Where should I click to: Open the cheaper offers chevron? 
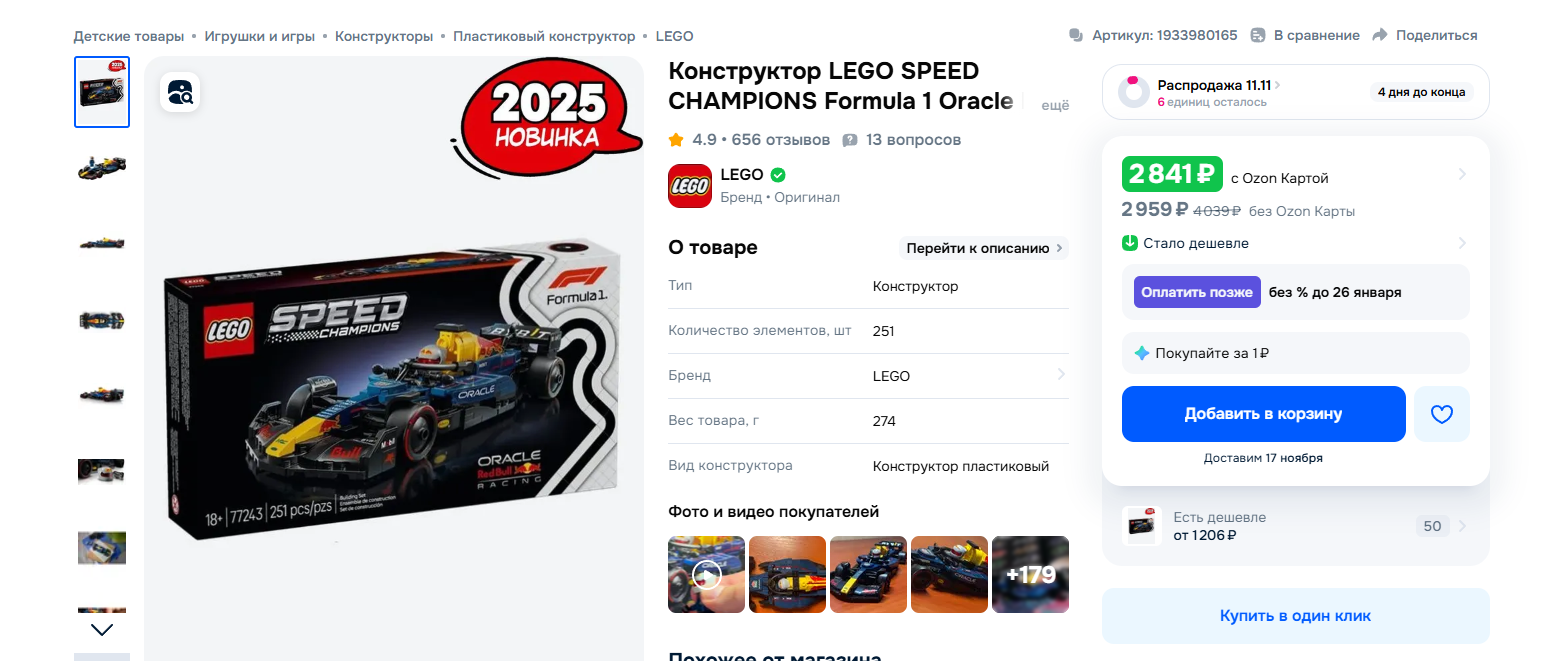(1462, 526)
